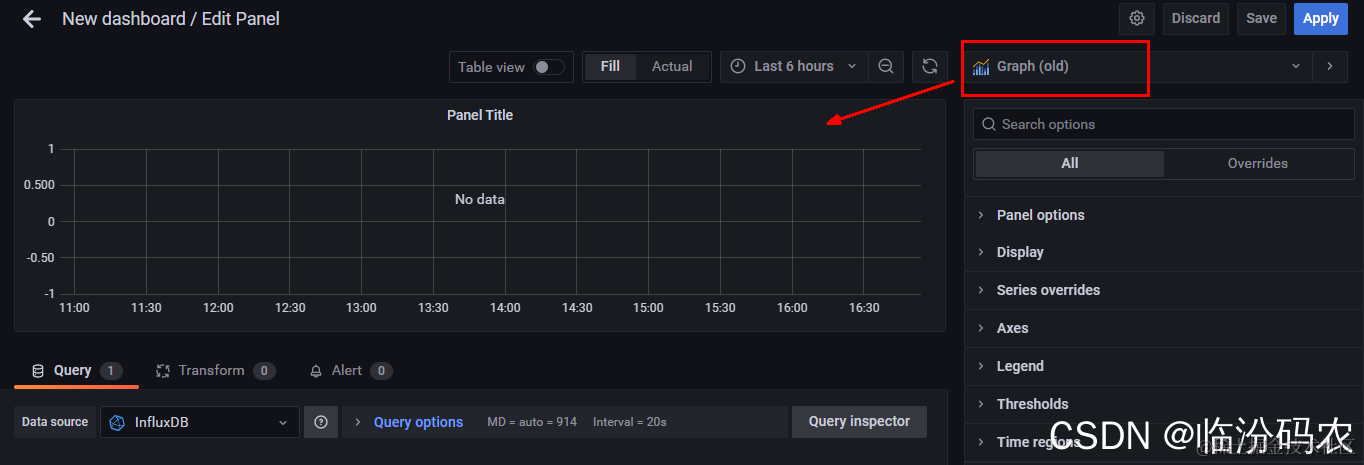Click the Graph (old) visualization icon
The height and width of the screenshot is (465, 1364).
click(981, 67)
